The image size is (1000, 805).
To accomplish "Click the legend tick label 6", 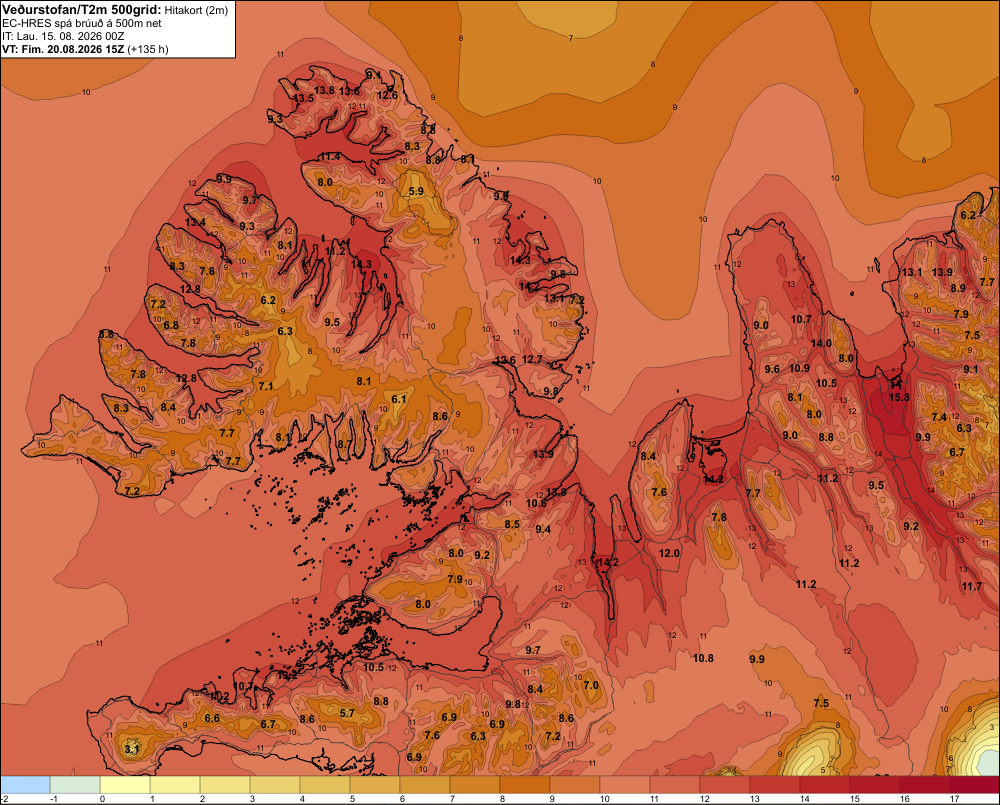I will pyautogui.click(x=402, y=799).
